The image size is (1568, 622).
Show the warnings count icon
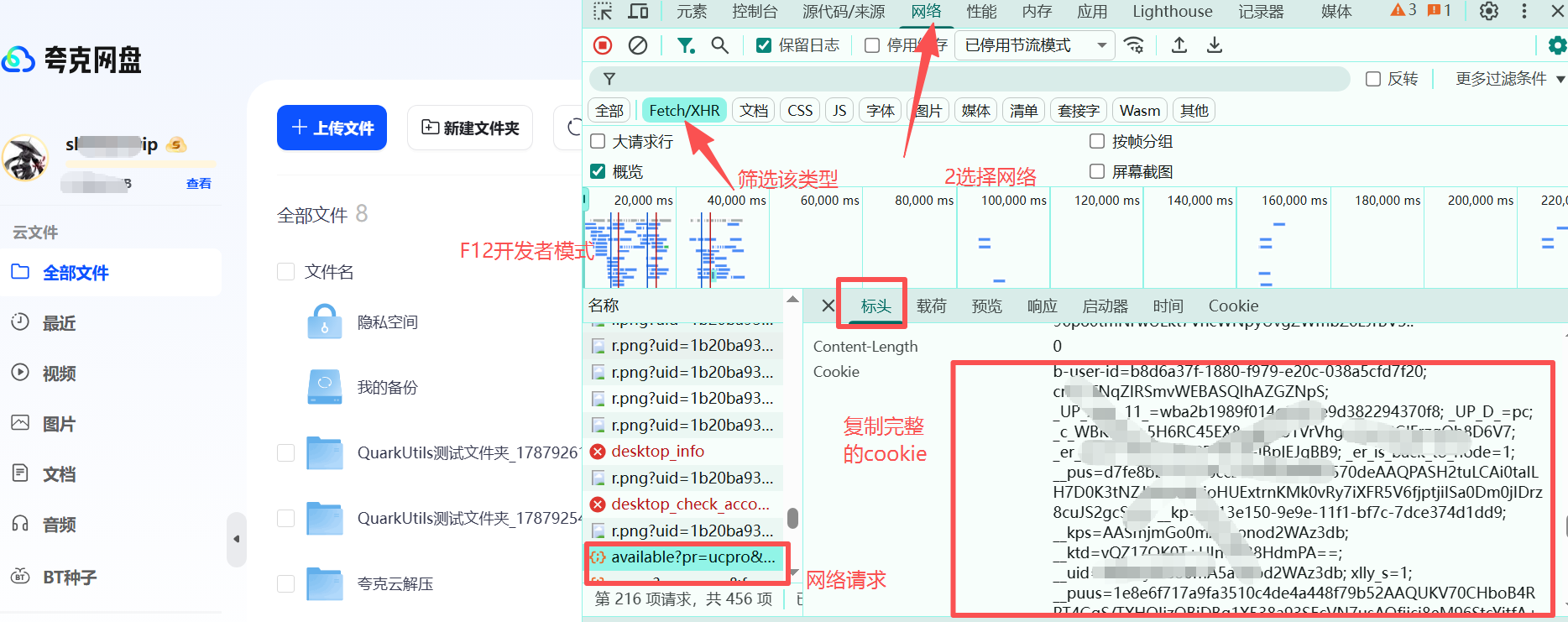pos(1403,10)
